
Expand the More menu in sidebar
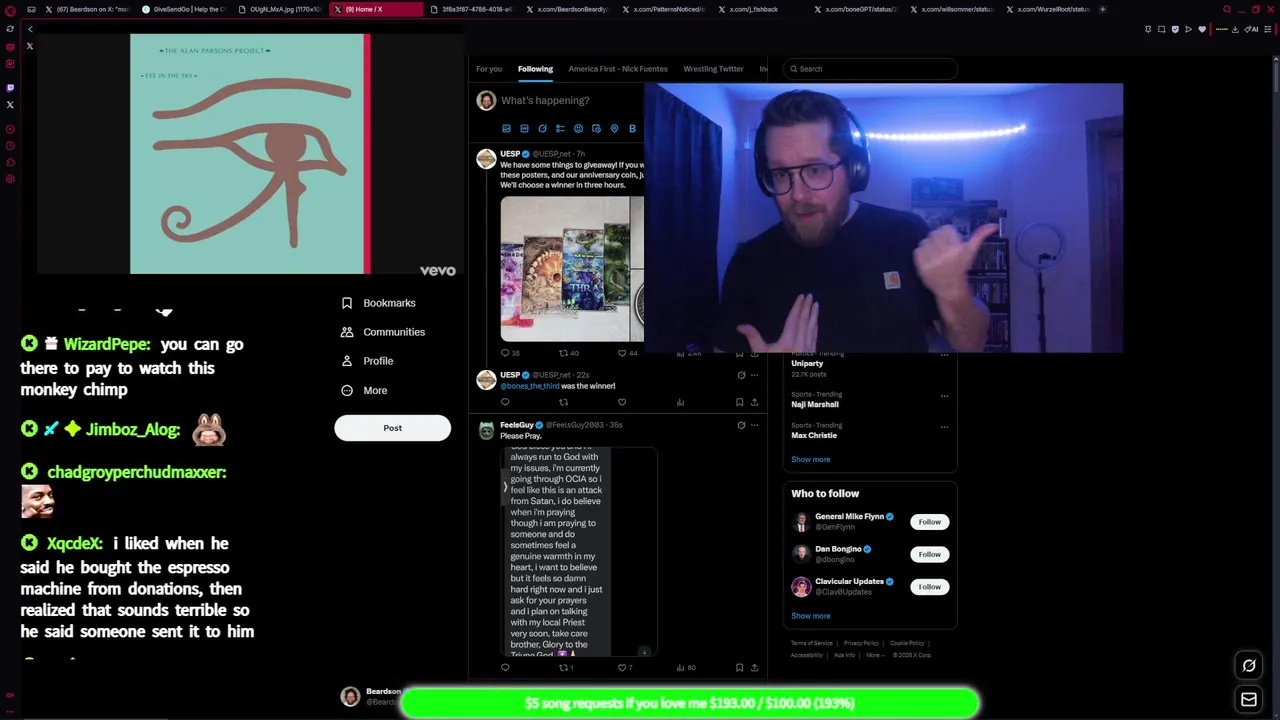tap(364, 390)
